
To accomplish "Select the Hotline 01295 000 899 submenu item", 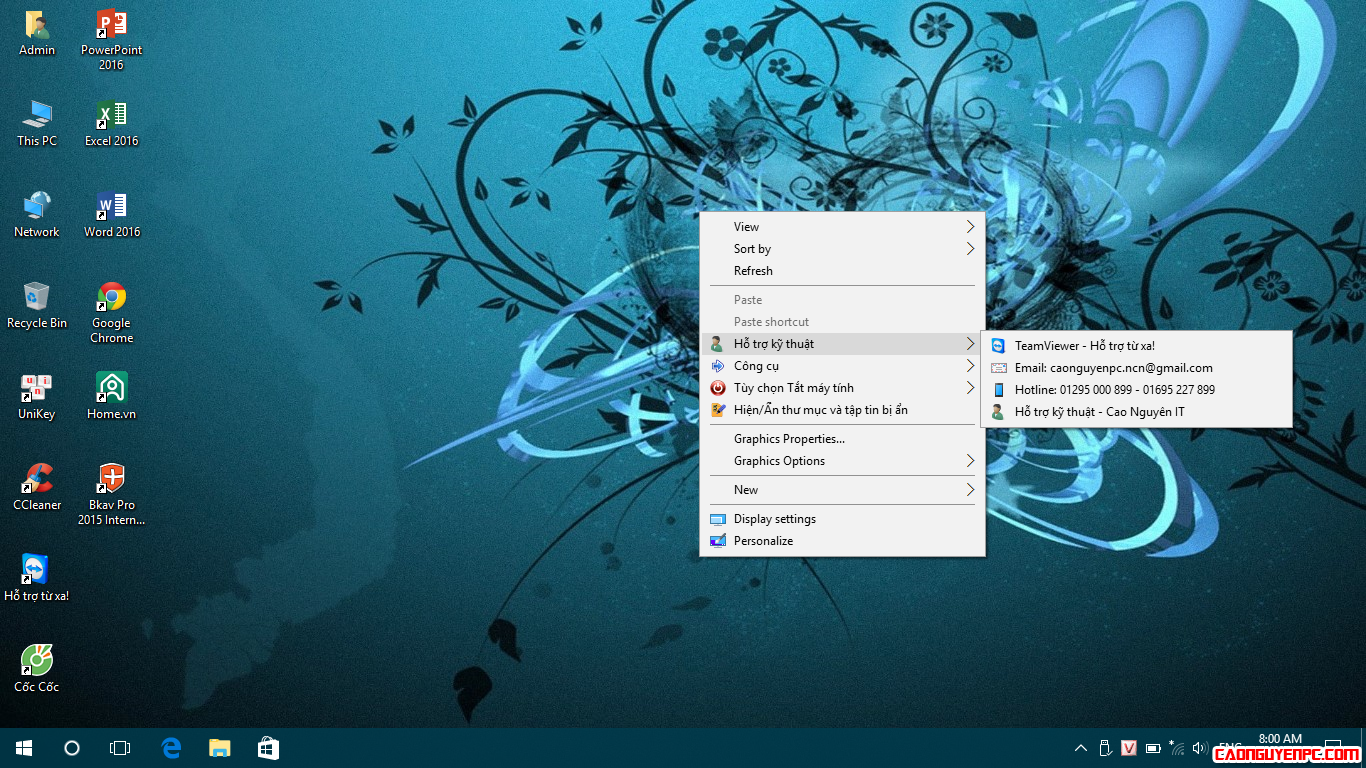I will 1136,390.
